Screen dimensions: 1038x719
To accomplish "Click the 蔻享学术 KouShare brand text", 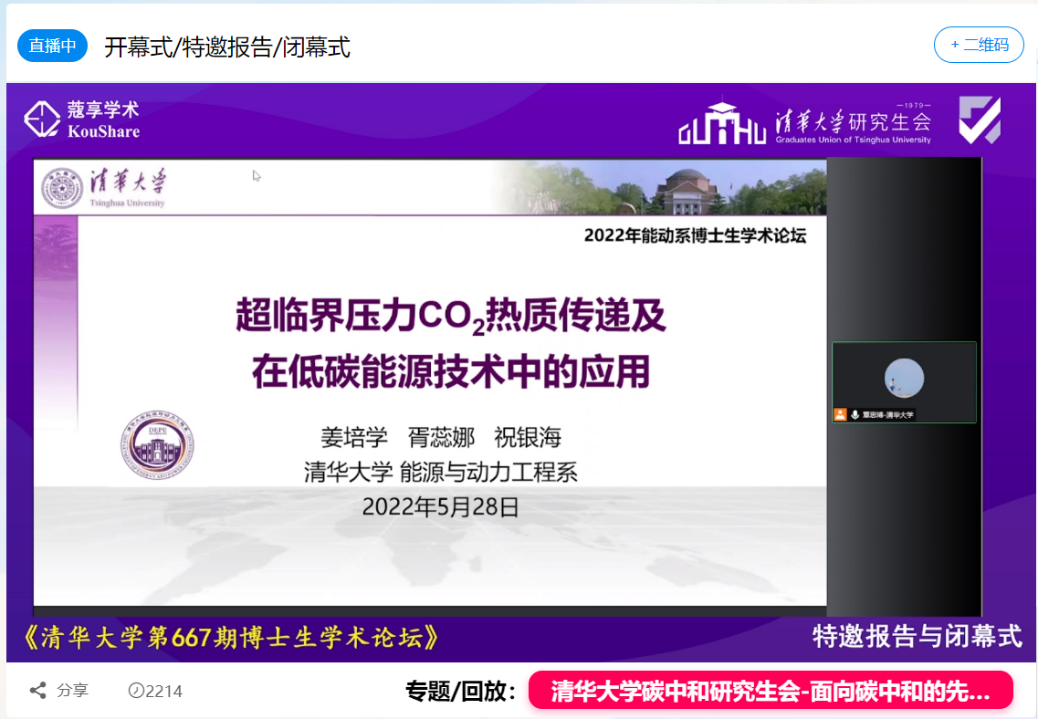I will click(103, 120).
